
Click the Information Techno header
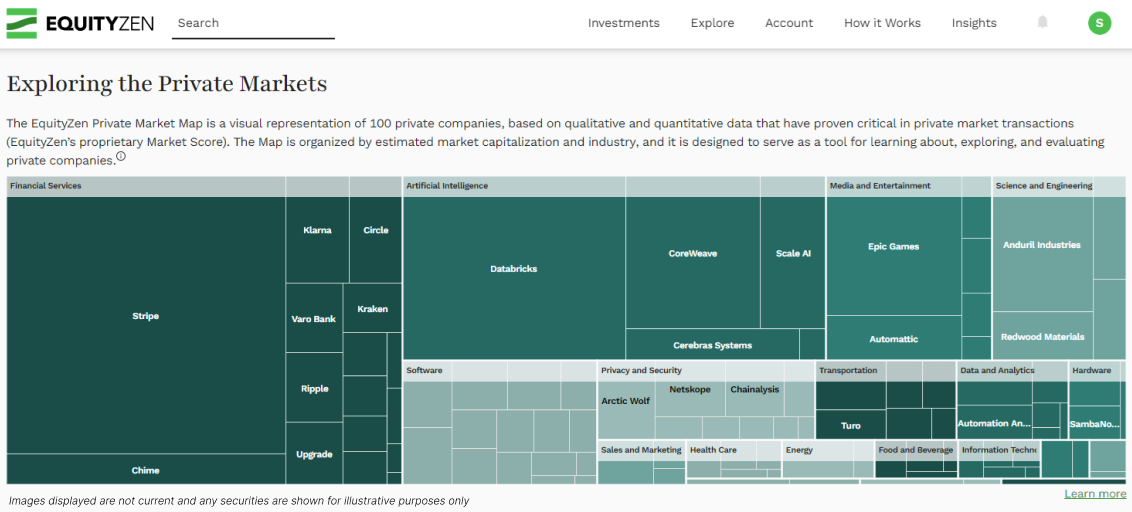point(999,450)
